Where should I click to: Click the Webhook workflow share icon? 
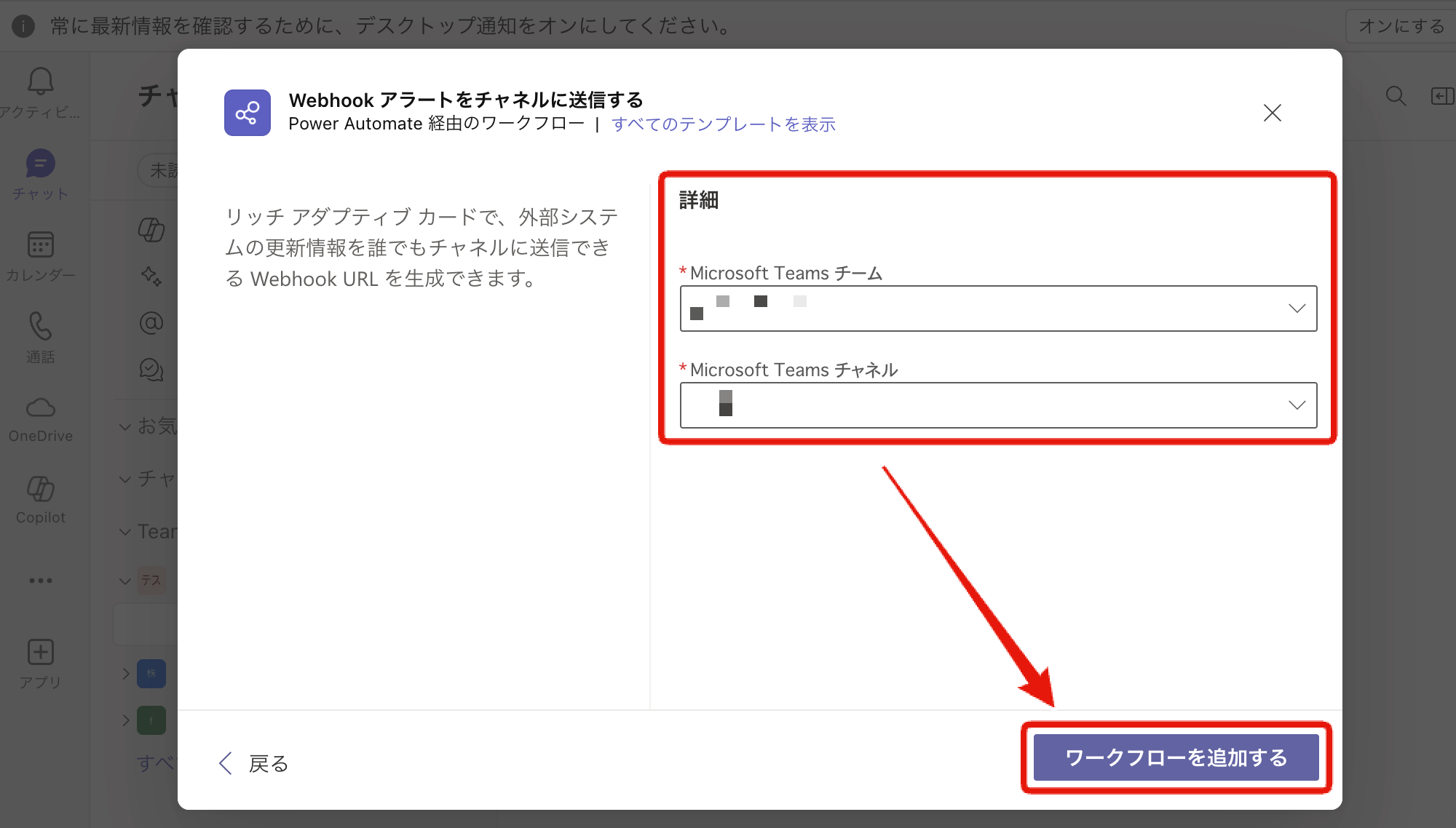(247, 113)
